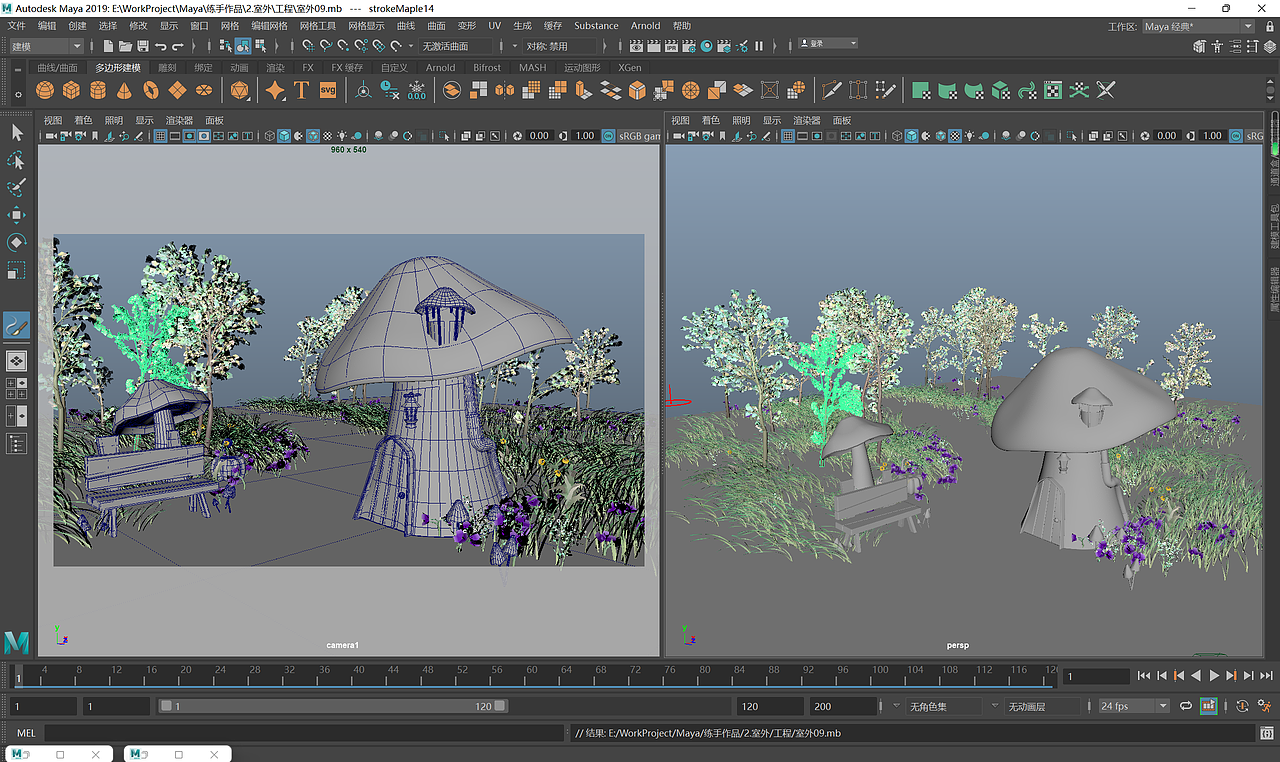
Task: Toggle loop playback button
Action: (1186, 706)
